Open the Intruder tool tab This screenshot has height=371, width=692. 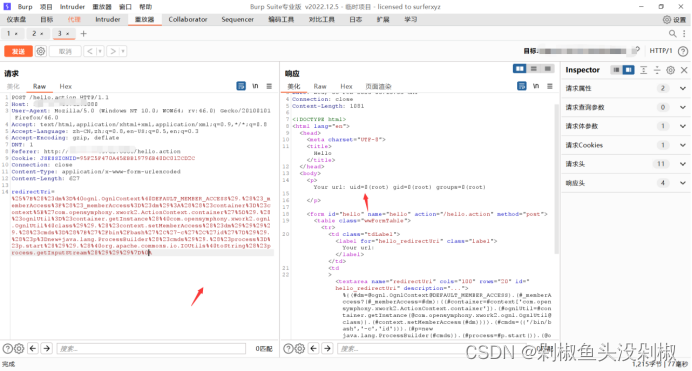(x=108, y=19)
